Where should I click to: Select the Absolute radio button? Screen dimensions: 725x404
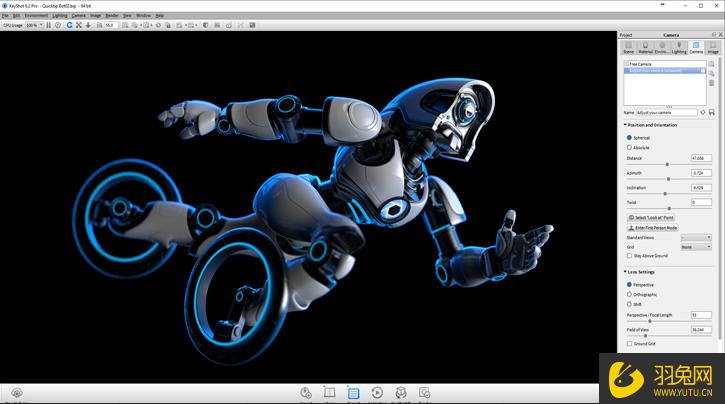pyautogui.click(x=629, y=147)
